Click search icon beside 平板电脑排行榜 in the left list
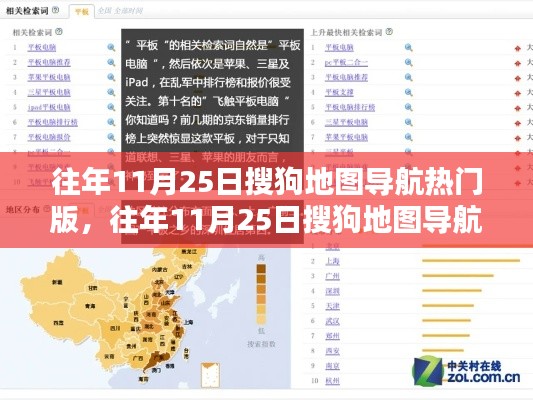Viewport: 533px width, 400px height. [111, 122]
